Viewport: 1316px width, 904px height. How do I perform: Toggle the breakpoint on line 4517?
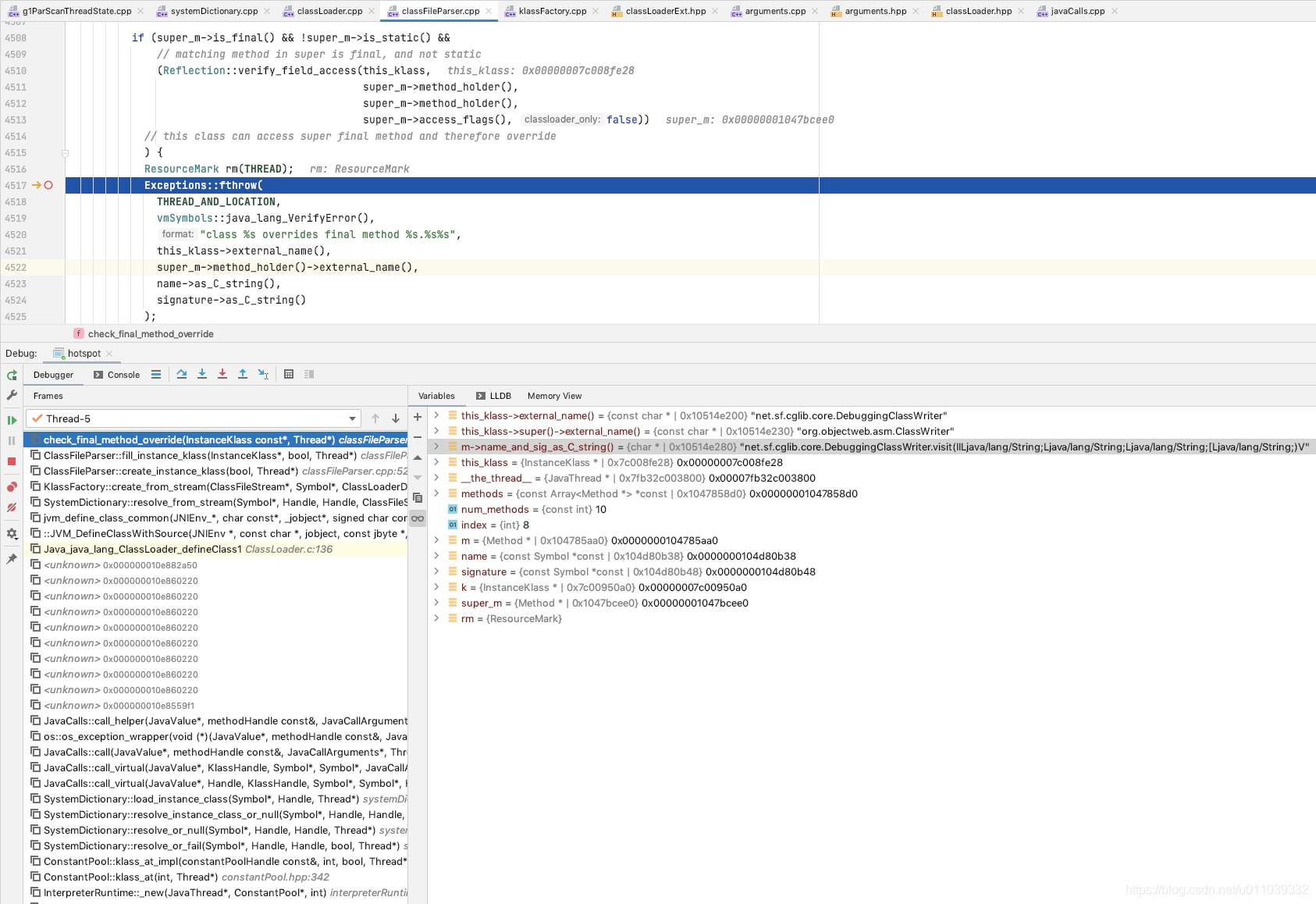tap(47, 185)
